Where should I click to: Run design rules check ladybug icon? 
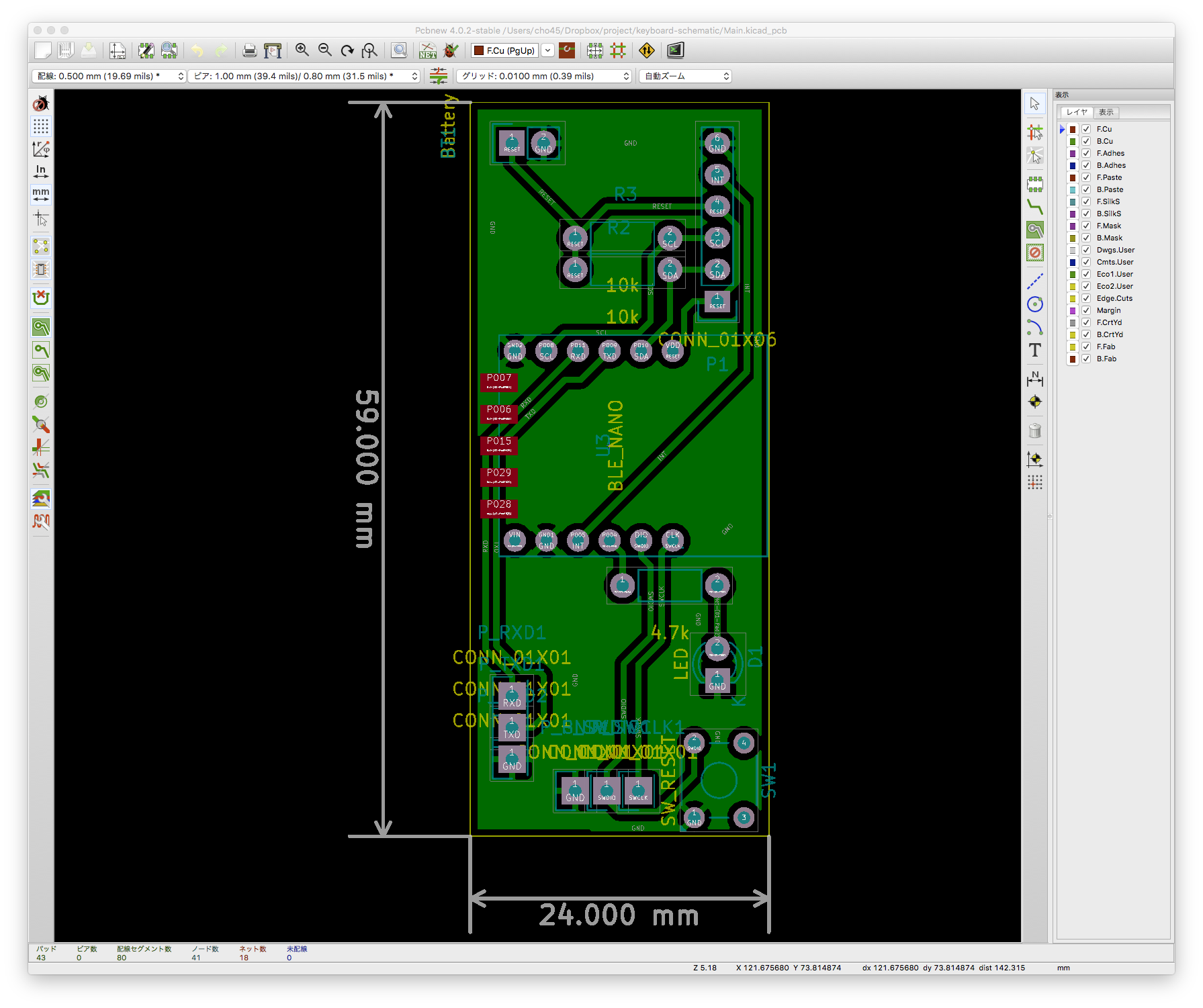[x=451, y=50]
